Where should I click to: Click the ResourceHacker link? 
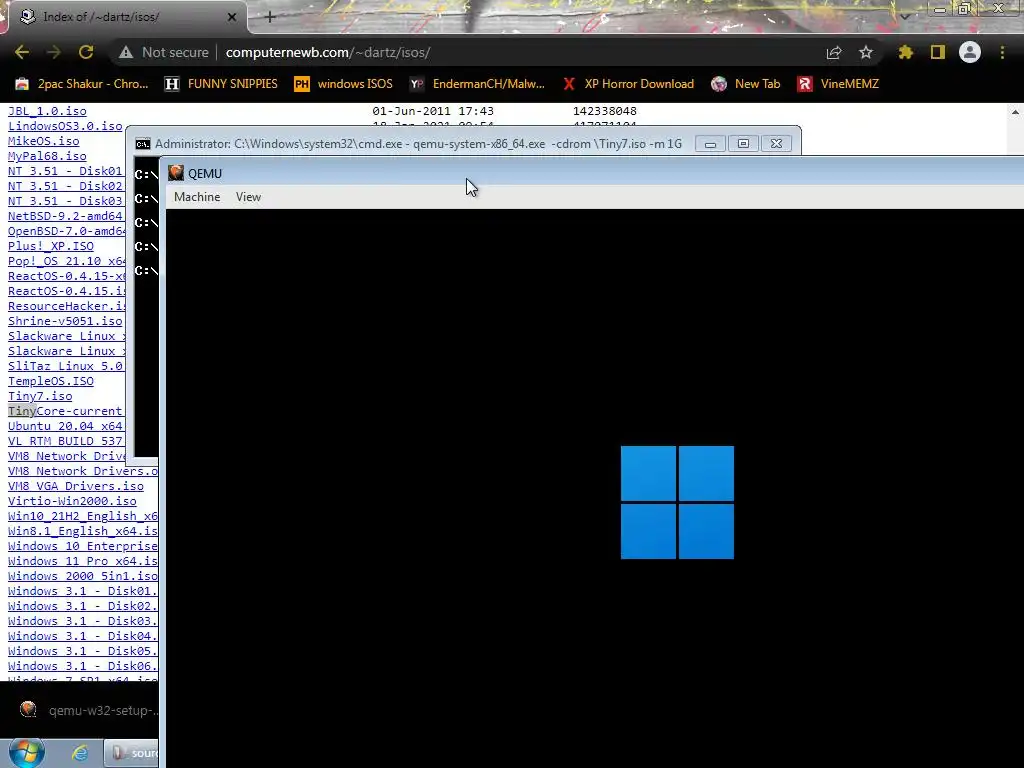(67, 306)
